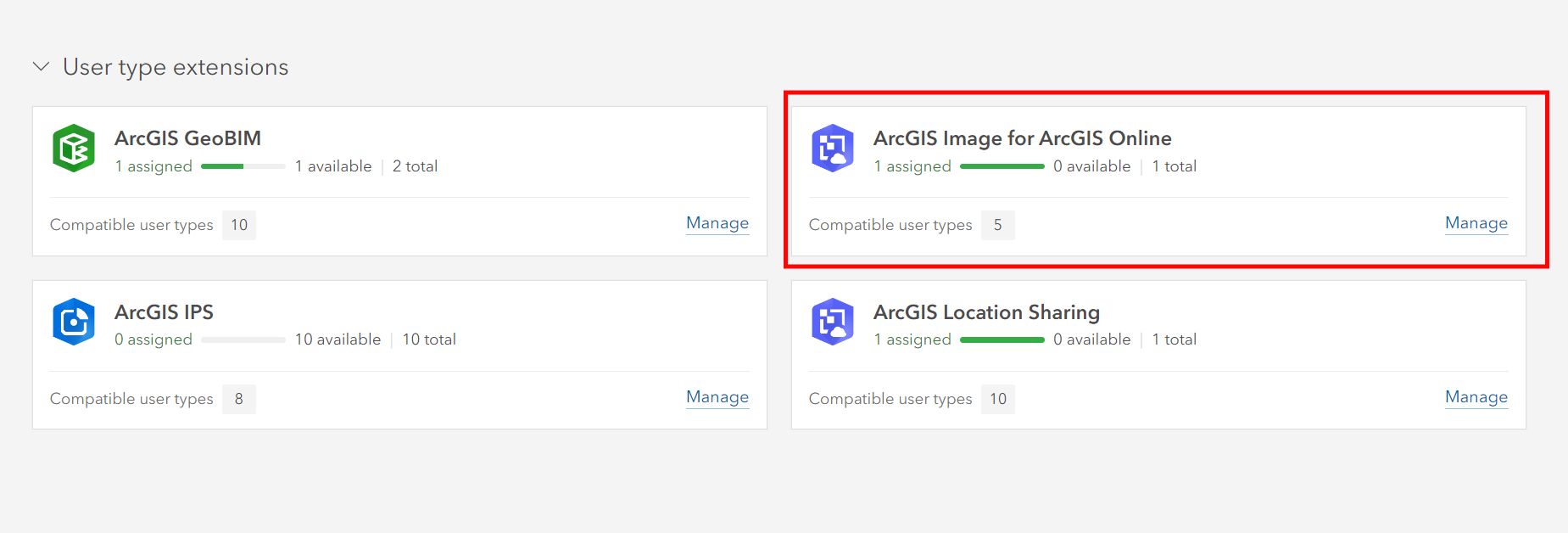Click the ArcGIS Image for ArcGIS Online icon
The image size is (1568, 533).
[832, 149]
